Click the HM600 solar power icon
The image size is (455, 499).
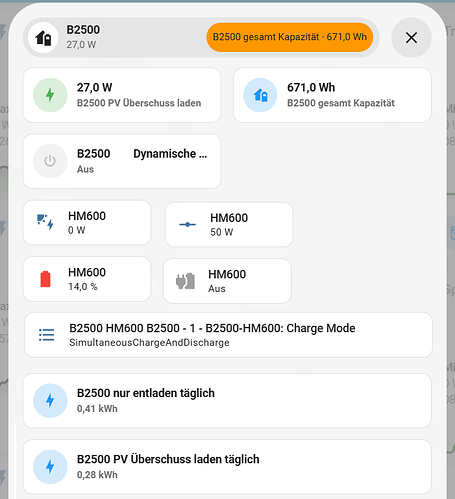pyautogui.click(x=45, y=222)
